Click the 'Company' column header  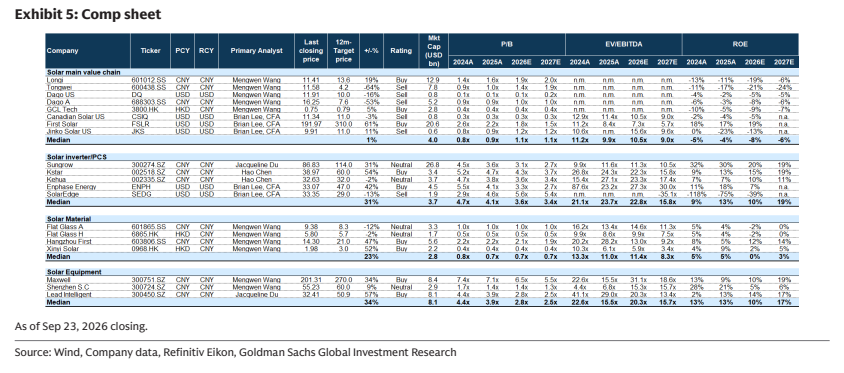(62, 51)
